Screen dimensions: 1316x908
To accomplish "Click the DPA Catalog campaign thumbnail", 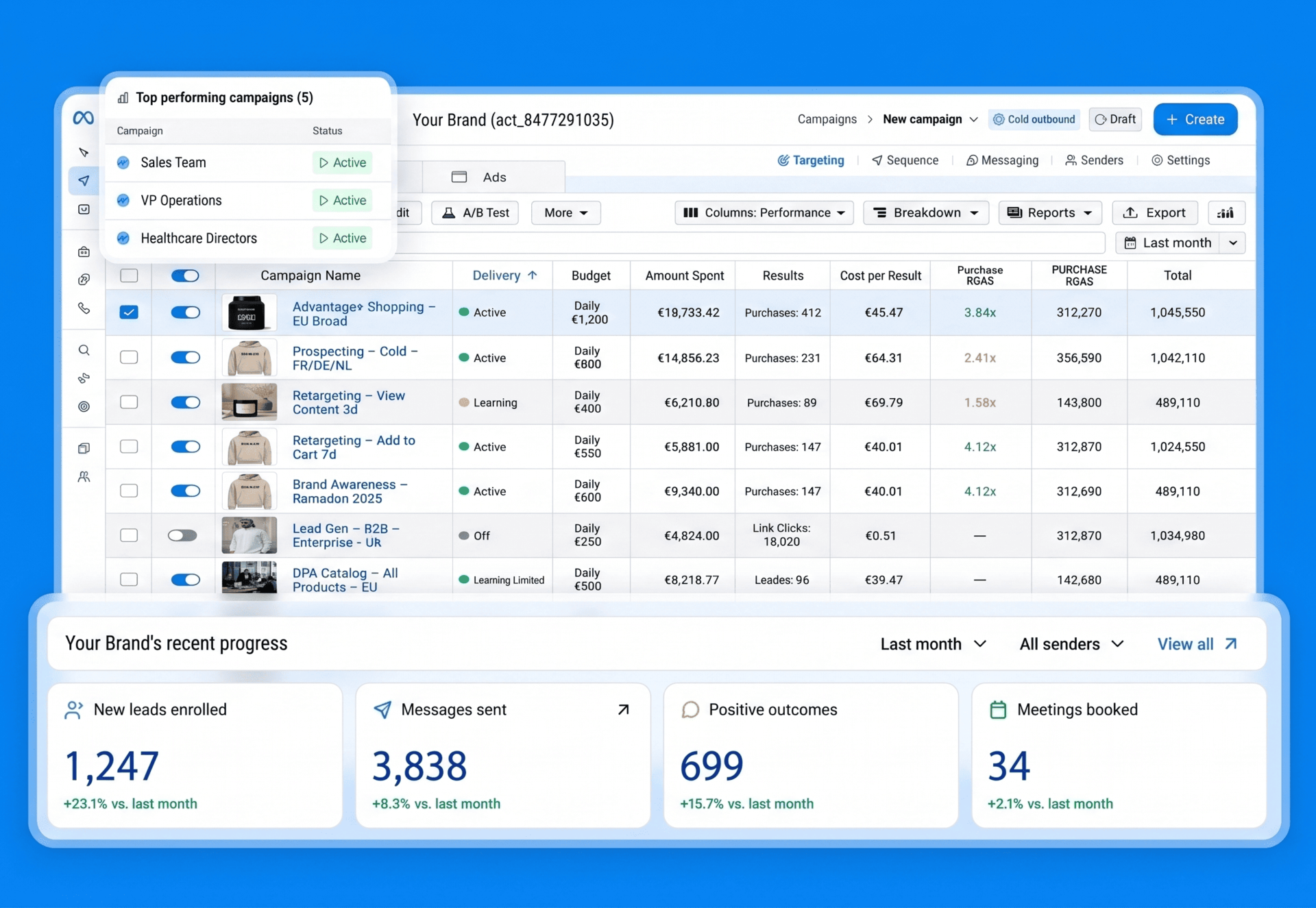I will [x=249, y=577].
